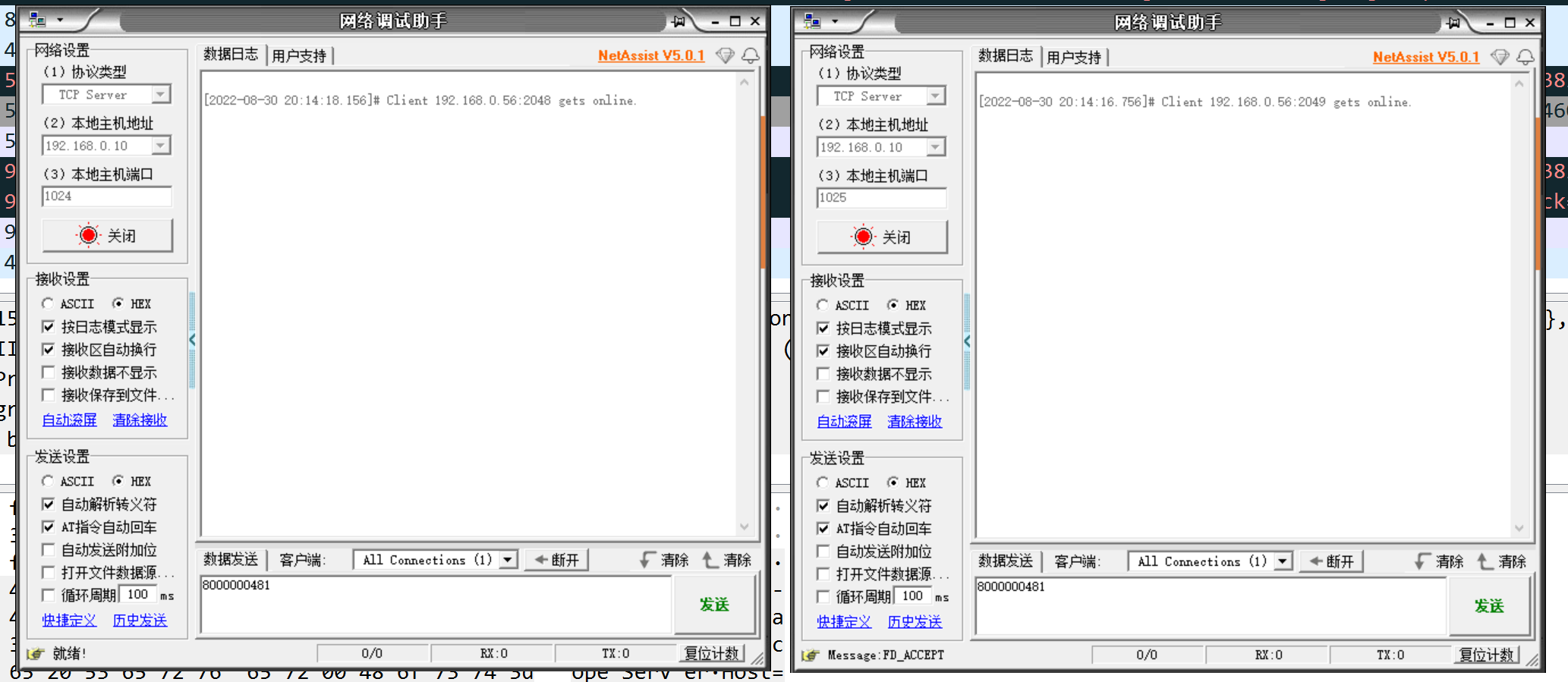Open 数据日志 tab in left window
Screen dimensions: 1568x682
pyautogui.click(x=231, y=55)
